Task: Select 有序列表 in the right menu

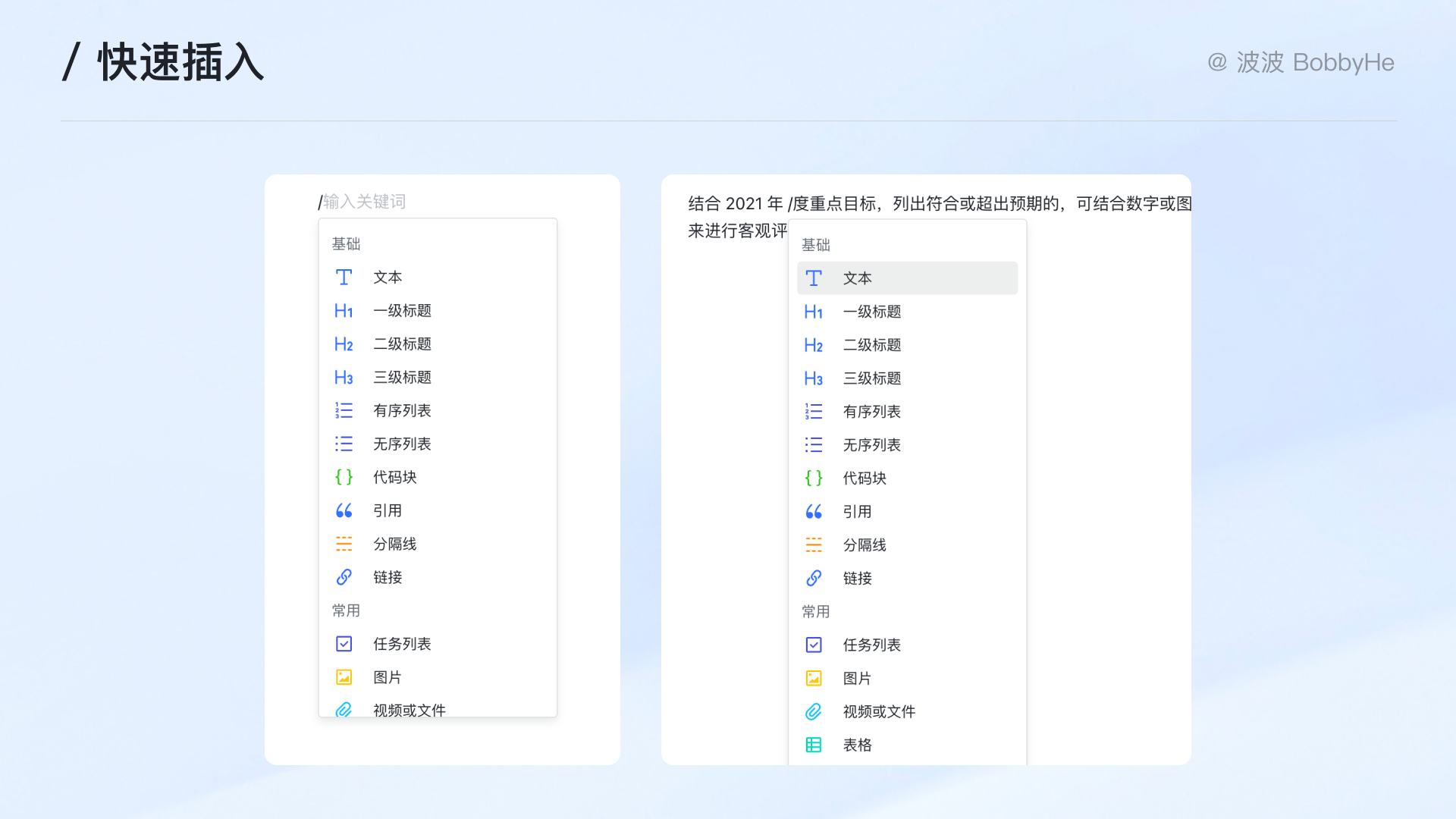Action: (x=872, y=412)
